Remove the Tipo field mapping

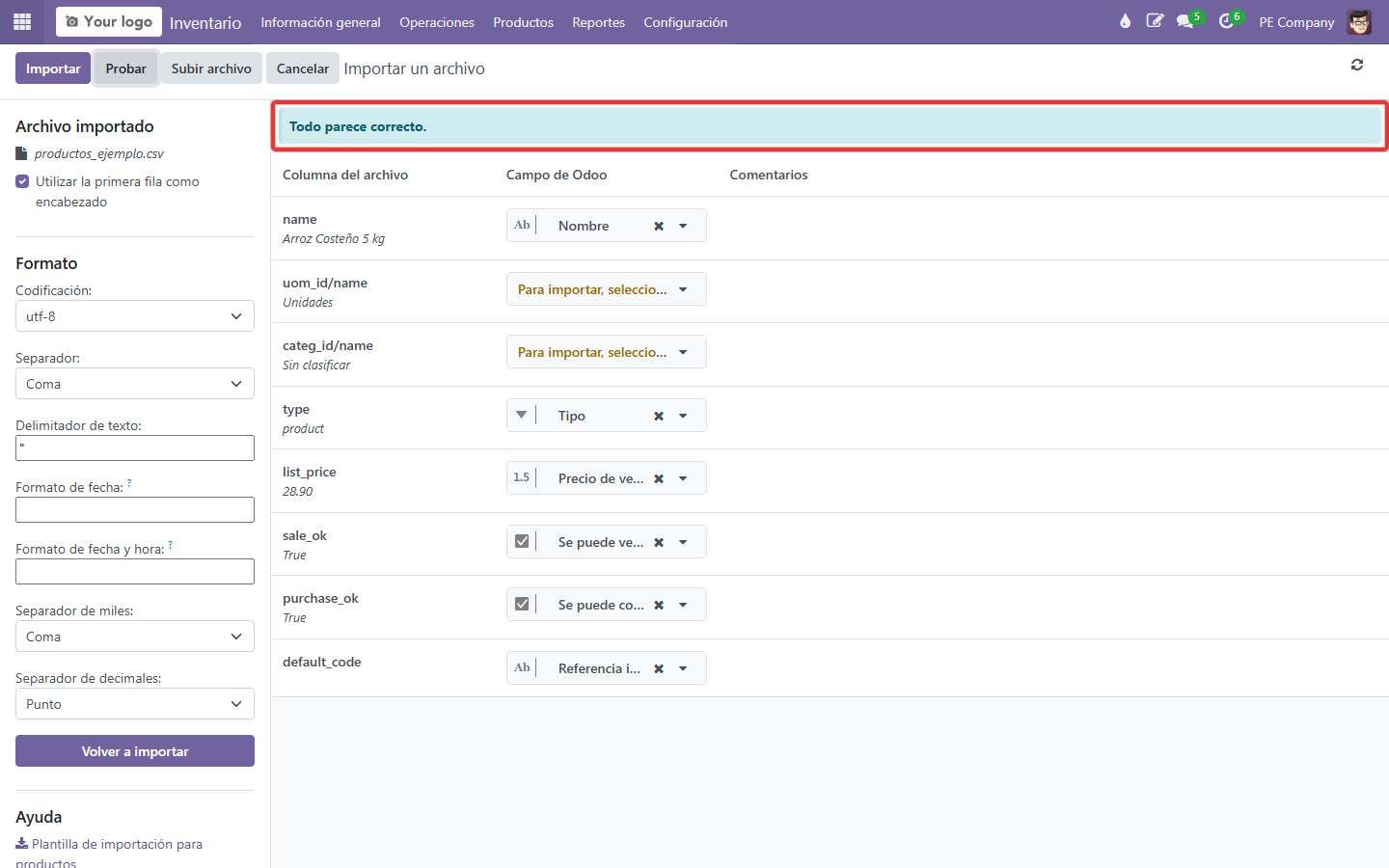659,416
